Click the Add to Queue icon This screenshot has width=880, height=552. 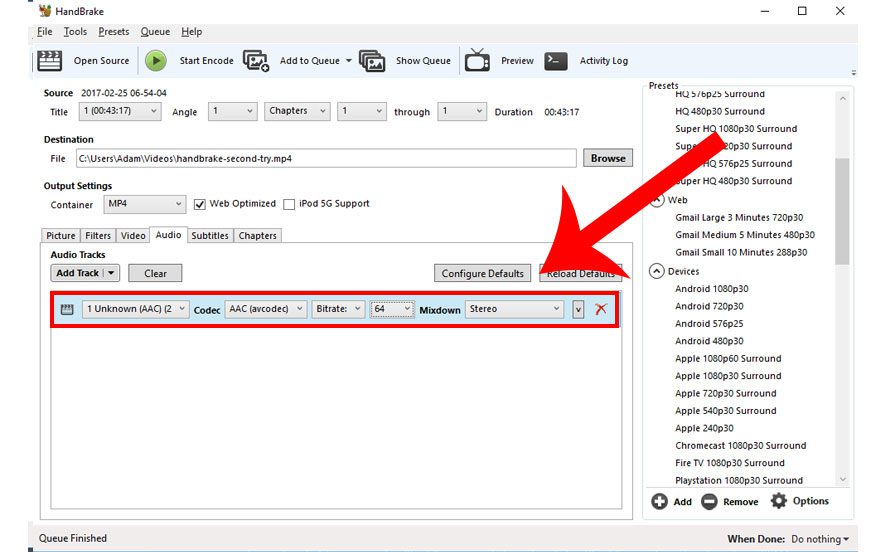(x=256, y=61)
